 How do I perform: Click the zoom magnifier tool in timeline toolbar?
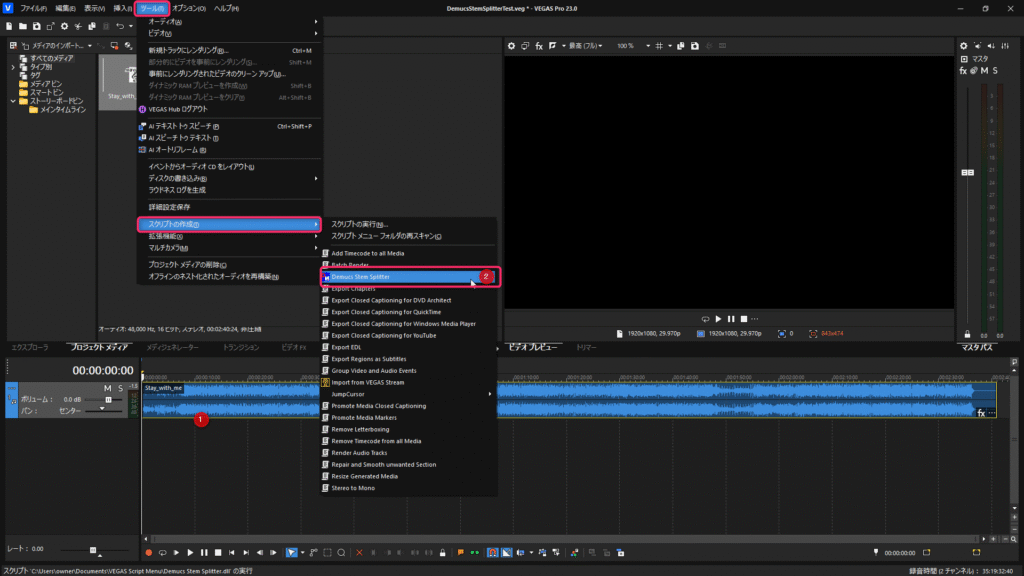coord(341,552)
